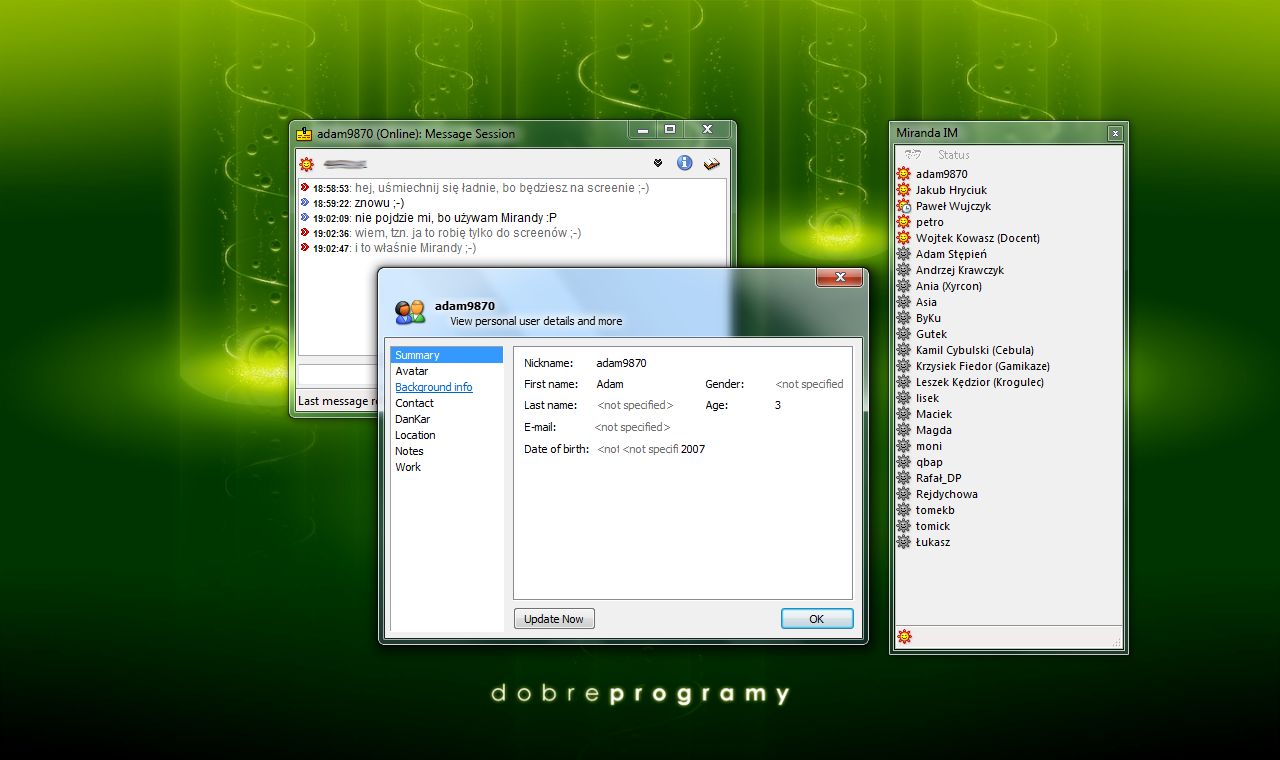1280x760 pixels.
Task: Select DanKar in the details category list
Action: (446, 419)
